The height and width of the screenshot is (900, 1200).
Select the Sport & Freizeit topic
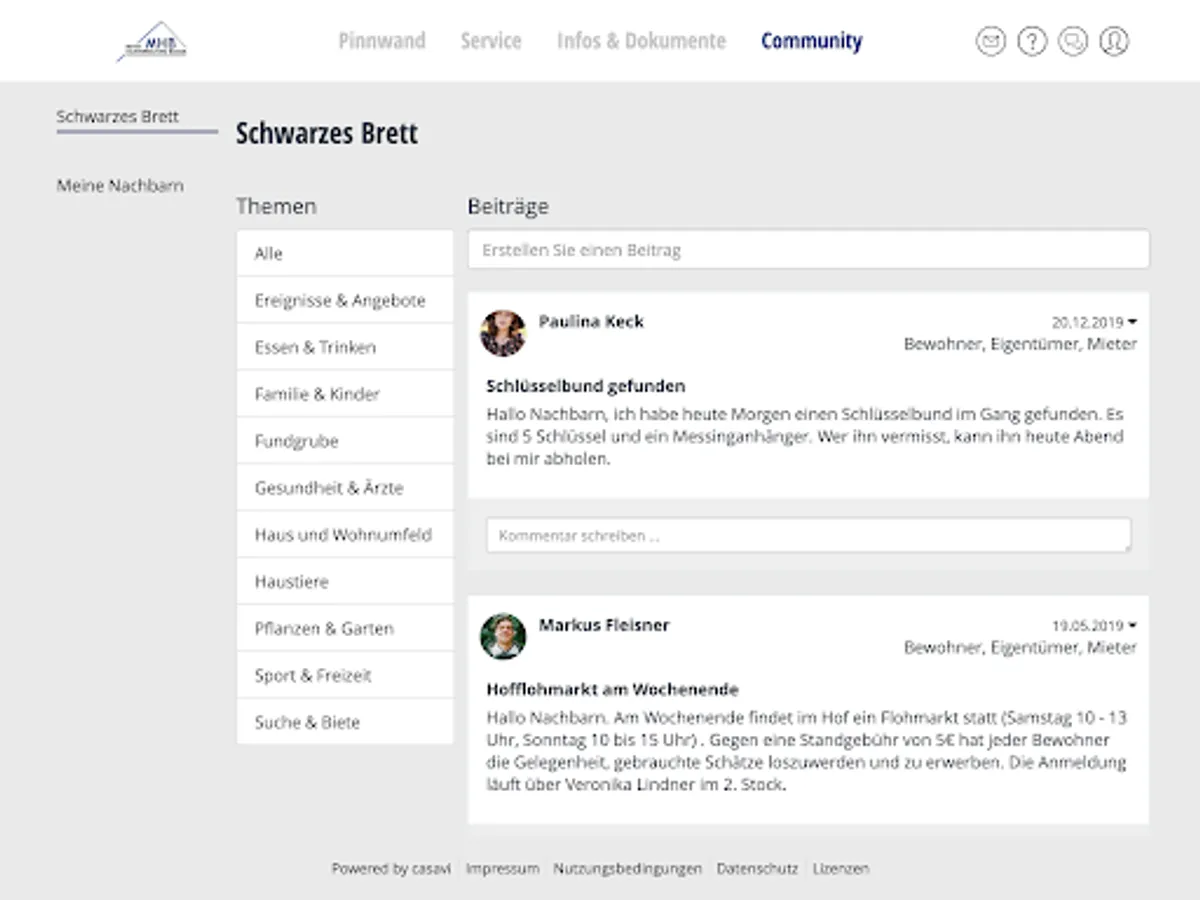click(x=345, y=676)
